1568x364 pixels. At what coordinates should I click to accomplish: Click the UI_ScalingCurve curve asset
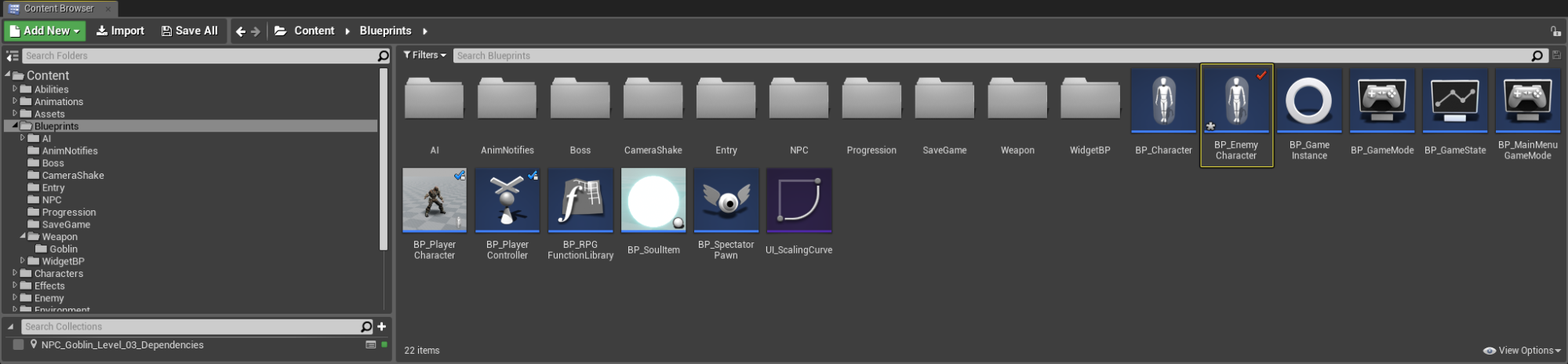point(799,212)
